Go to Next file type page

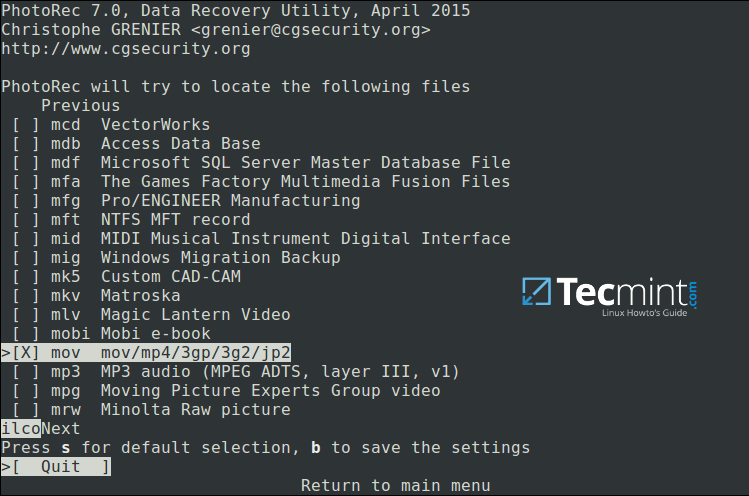click(61, 429)
